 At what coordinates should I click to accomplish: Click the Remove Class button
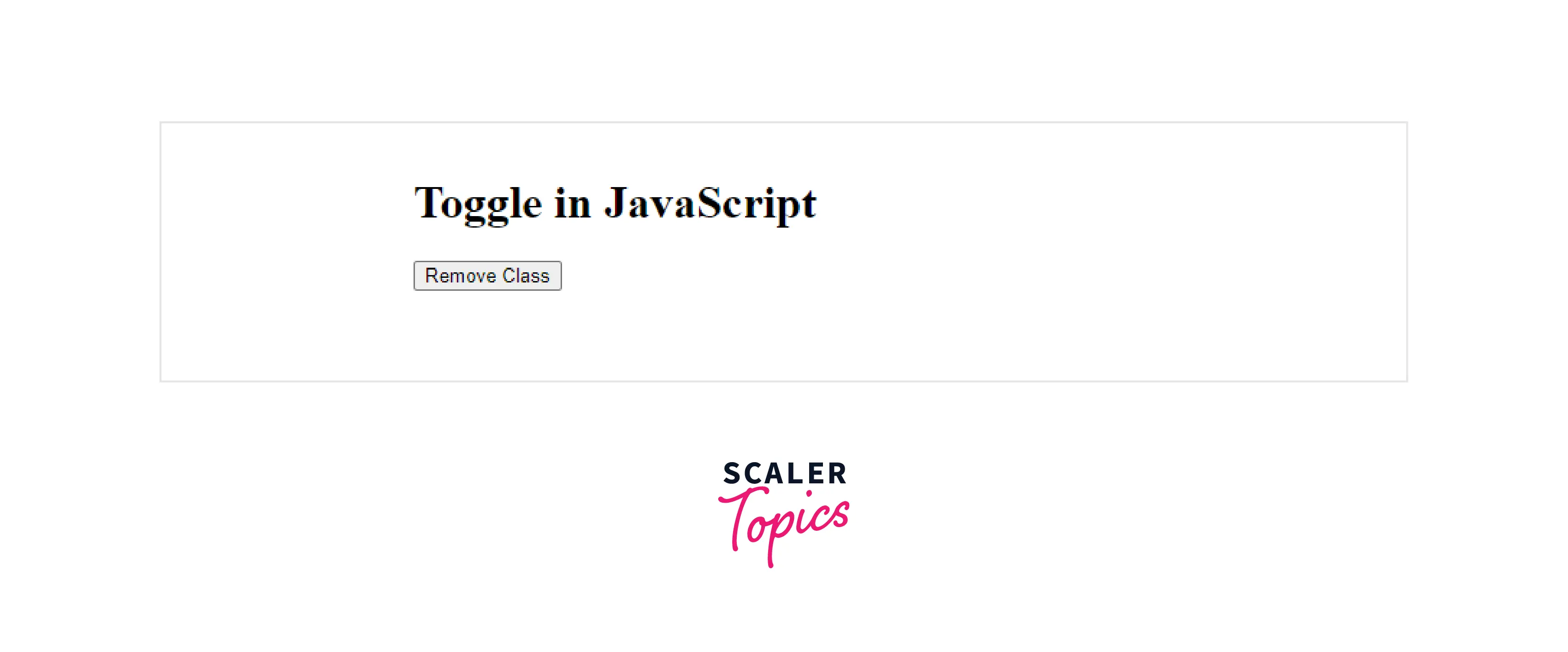point(487,276)
